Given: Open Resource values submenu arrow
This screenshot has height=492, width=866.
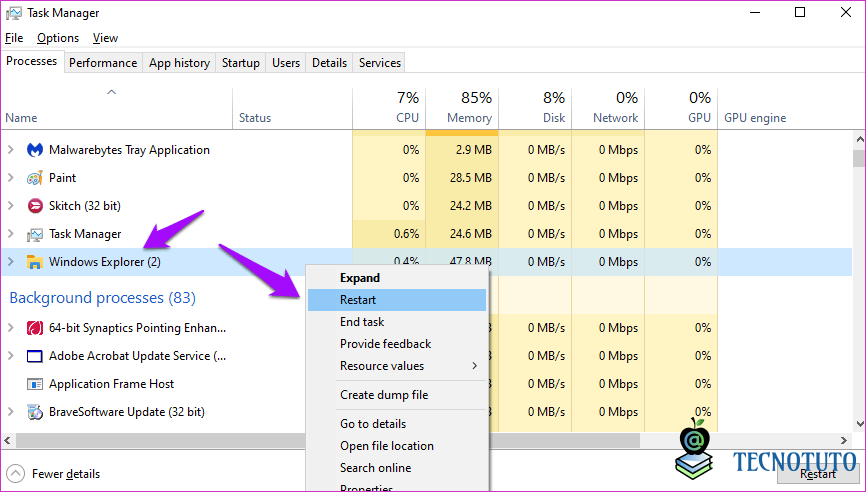Looking at the screenshot, I should click(474, 366).
